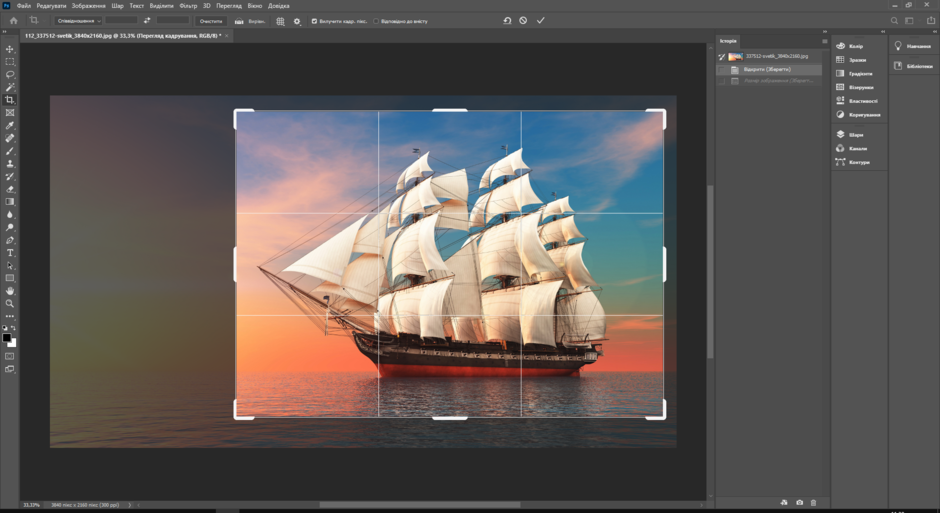Select the Type tool
This screenshot has width=940, height=513.
point(10,253)
